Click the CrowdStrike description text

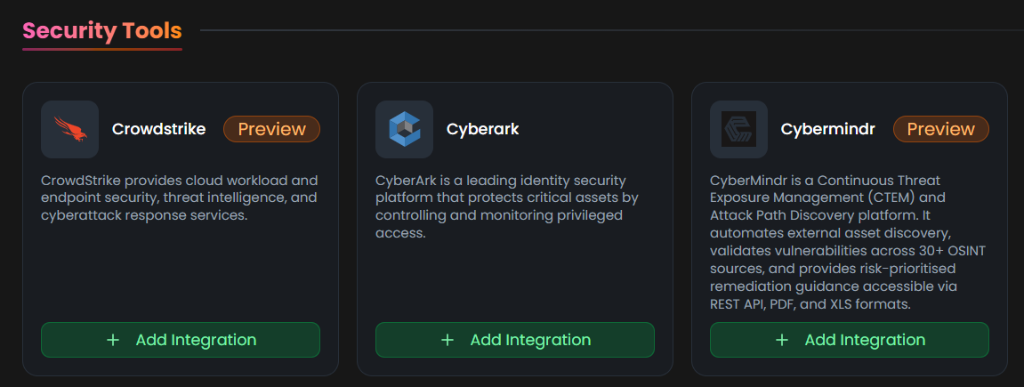point(180,198)
